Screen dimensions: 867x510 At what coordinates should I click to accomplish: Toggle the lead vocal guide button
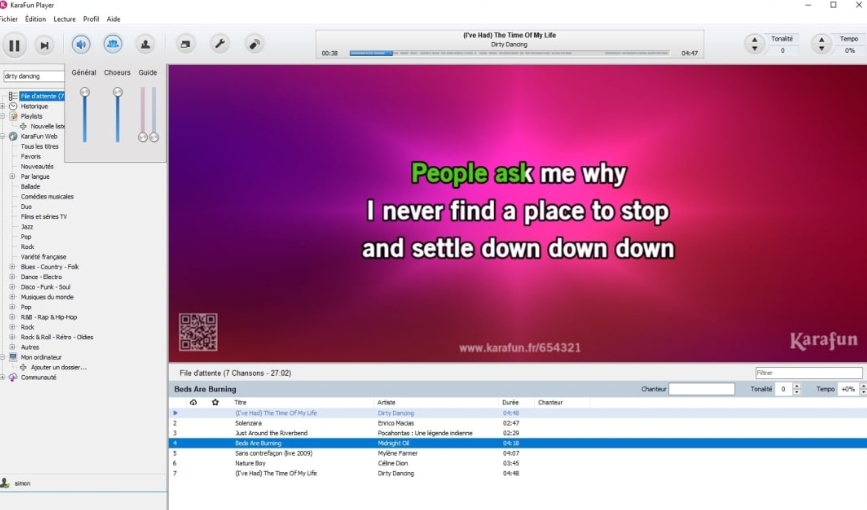pos(145,44)
